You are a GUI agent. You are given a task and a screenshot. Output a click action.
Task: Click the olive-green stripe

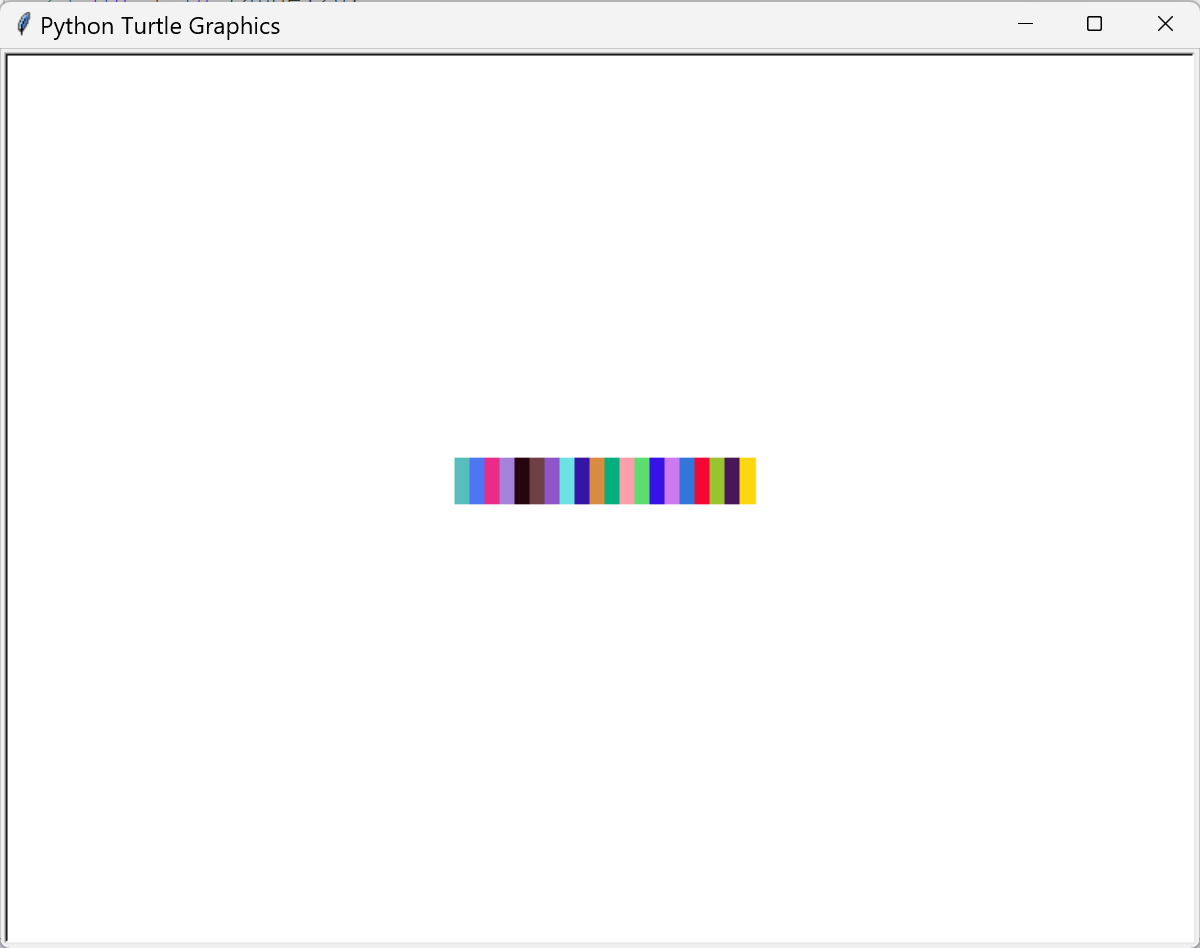pyautogui.click(x=717, y=481)
